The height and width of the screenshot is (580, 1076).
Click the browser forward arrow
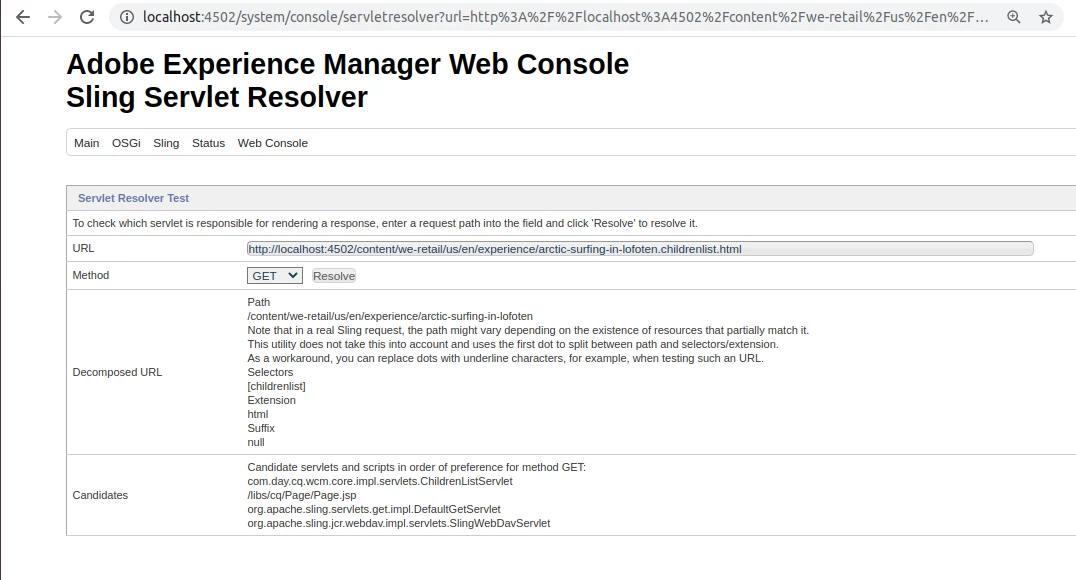pos(55,17)
